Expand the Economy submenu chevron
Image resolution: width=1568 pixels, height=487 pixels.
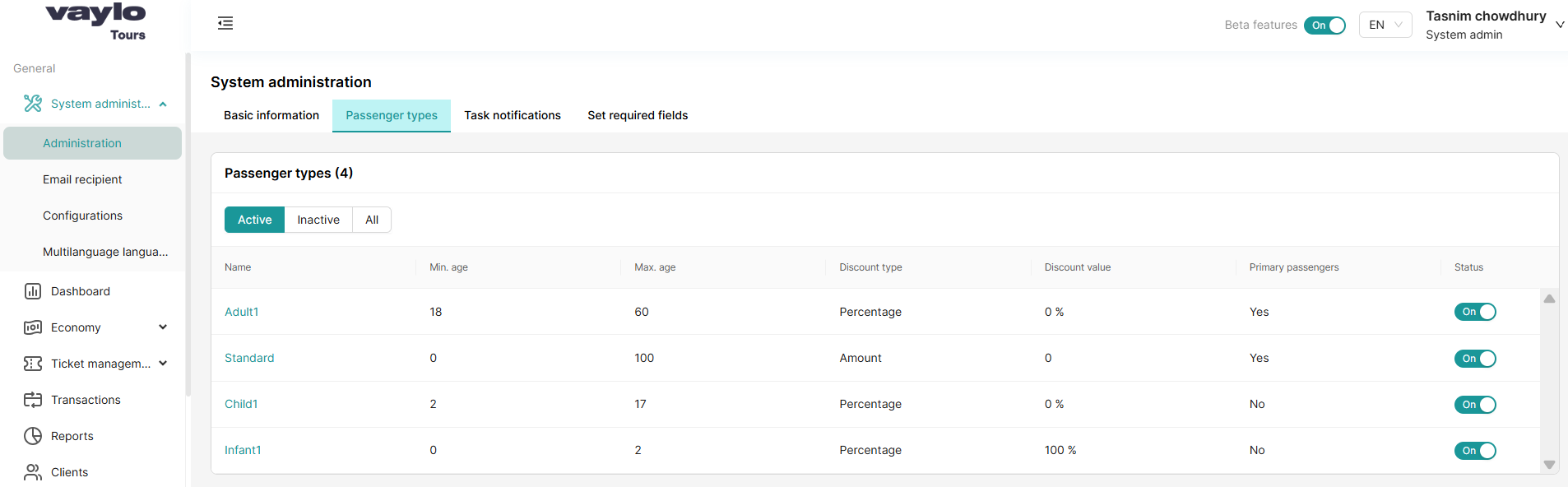click(163, 327)
